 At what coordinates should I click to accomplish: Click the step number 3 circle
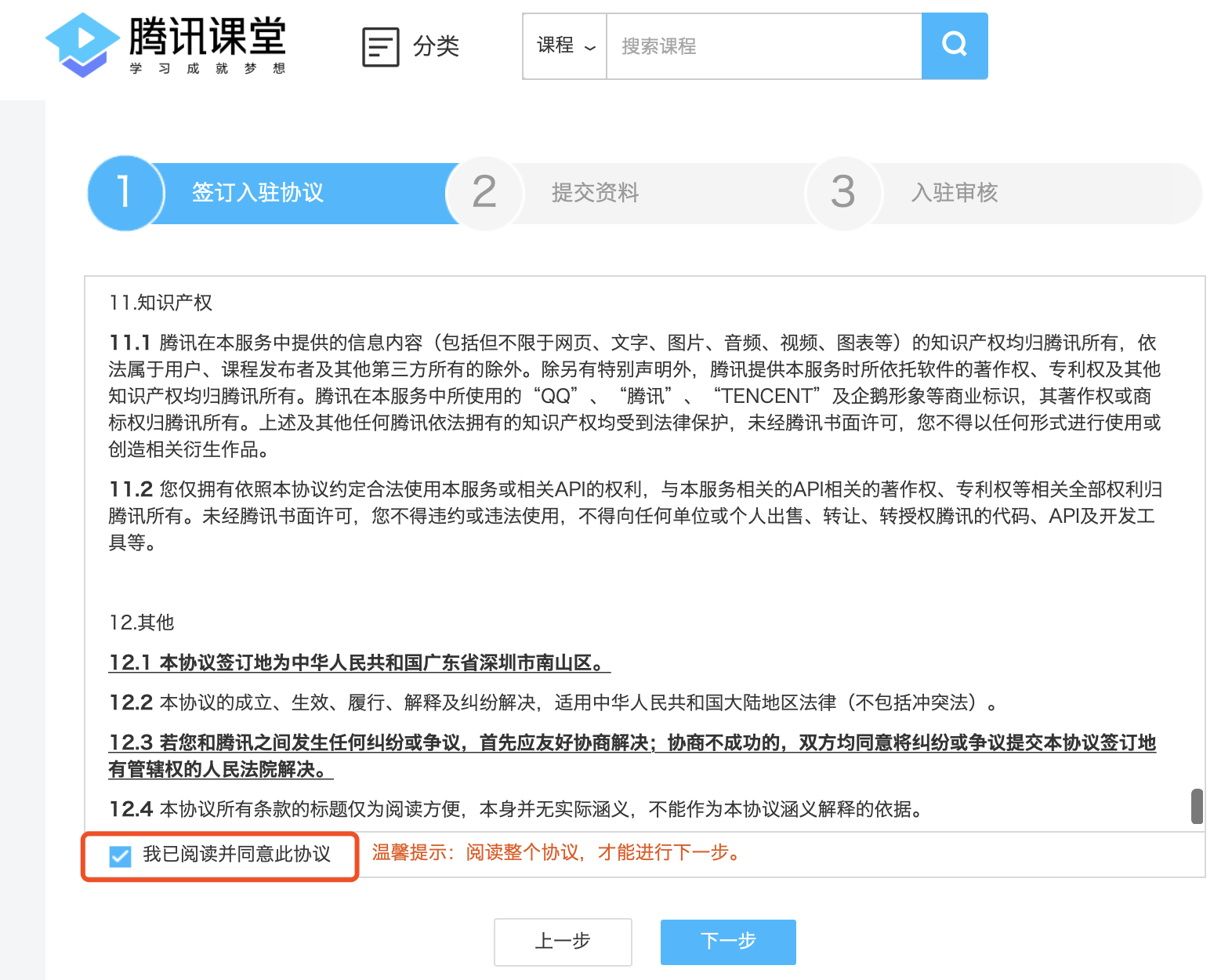coord(843,193)
